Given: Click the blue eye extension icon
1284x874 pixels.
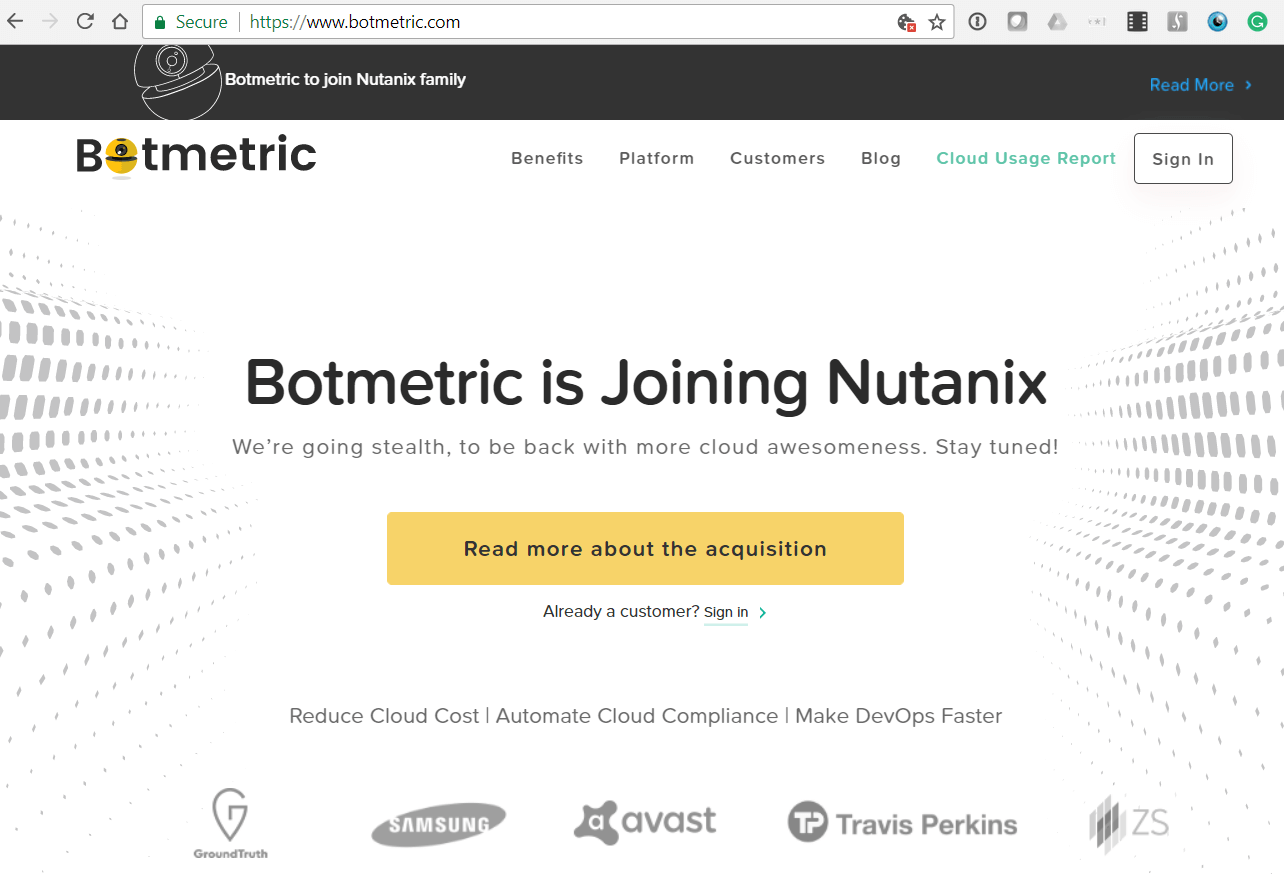Looking at the screenshot, I should [x=1217, y=20].
